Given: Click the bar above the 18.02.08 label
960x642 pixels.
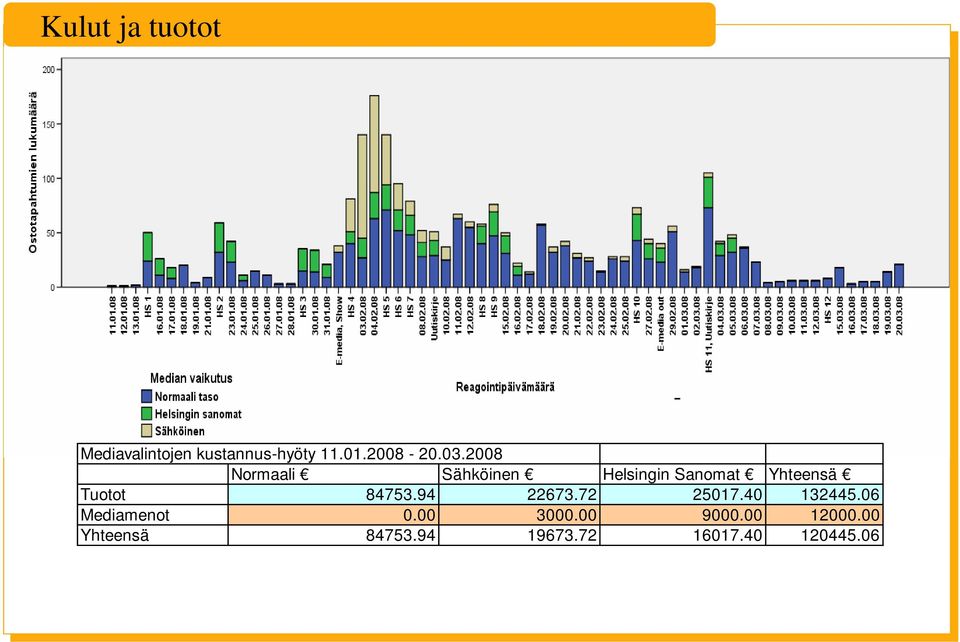Looking at the screenshot, I should (541, 255).
